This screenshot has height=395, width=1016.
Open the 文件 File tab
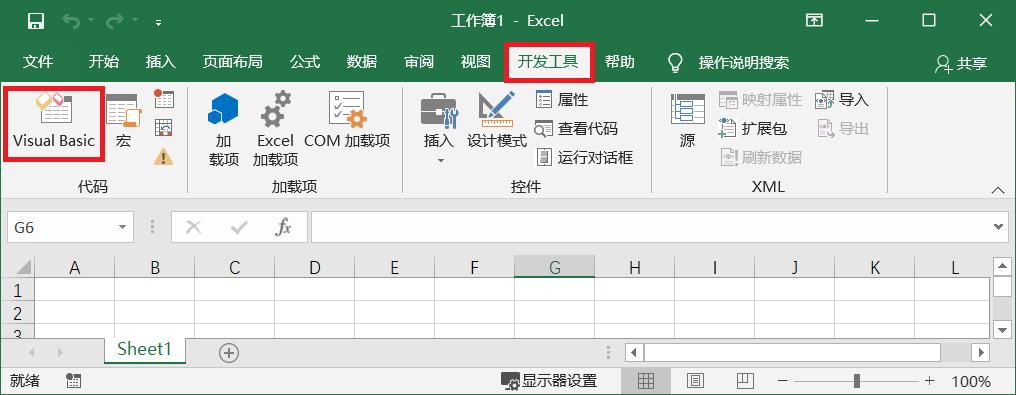click(38, 62)
